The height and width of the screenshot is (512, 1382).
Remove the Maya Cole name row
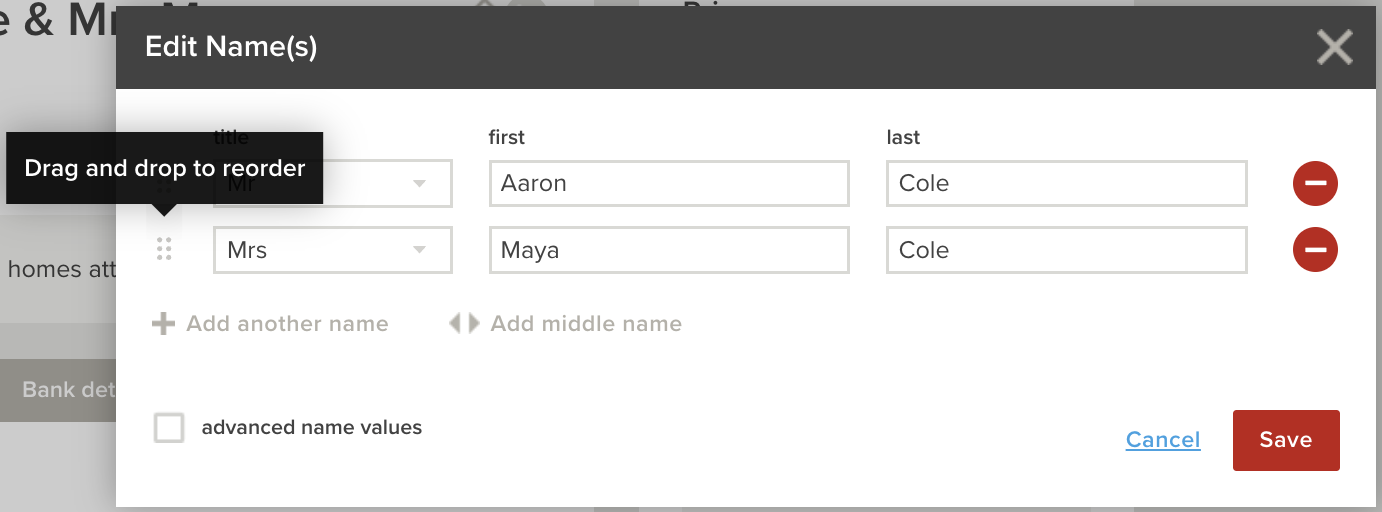[1315, 250]
